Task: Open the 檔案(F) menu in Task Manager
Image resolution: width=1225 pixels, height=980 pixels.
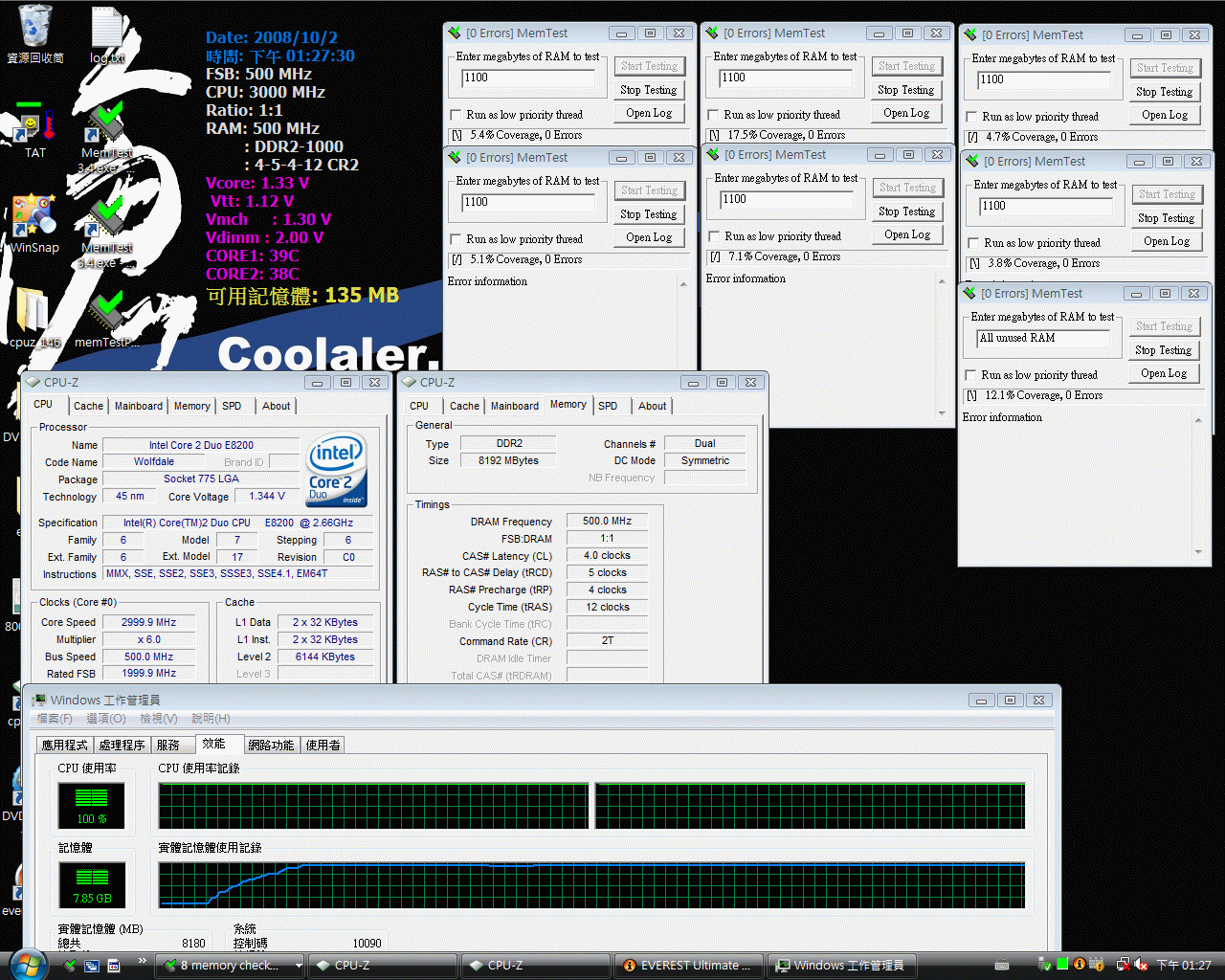Action: coord(54,719)
